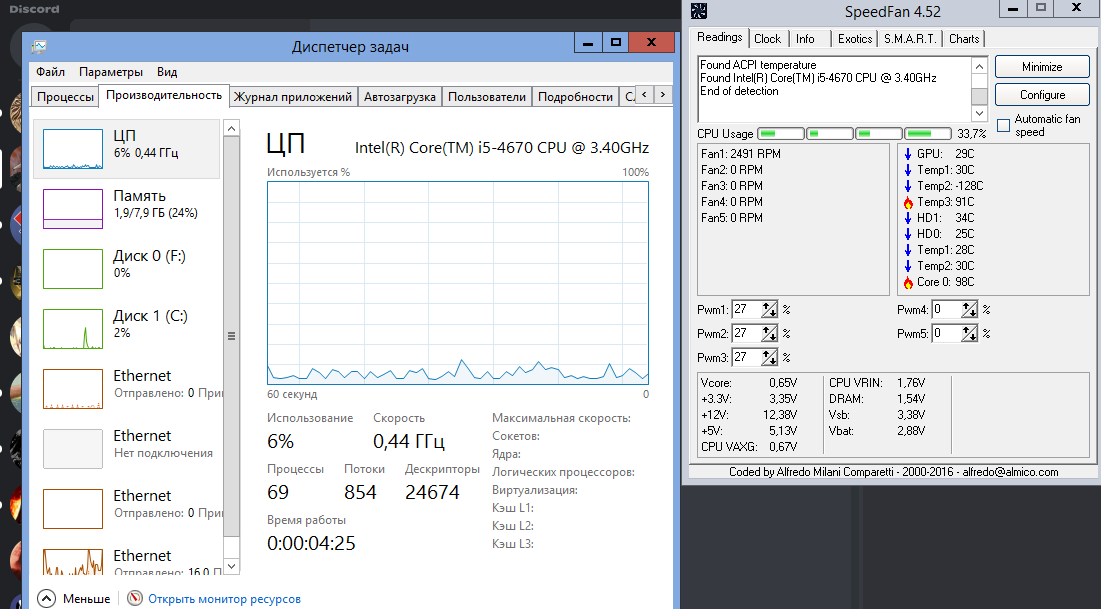Click the Pwm4 value input field
This screenshot has height=609, width=1101.
point(947,309)
